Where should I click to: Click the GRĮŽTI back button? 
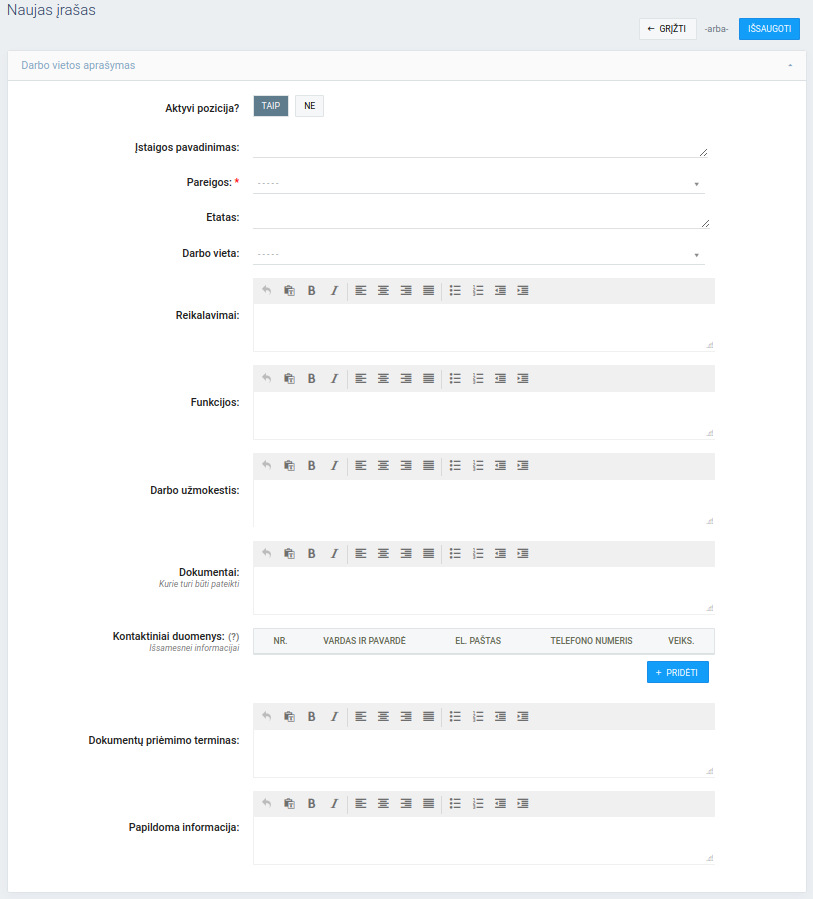(667, 29)
